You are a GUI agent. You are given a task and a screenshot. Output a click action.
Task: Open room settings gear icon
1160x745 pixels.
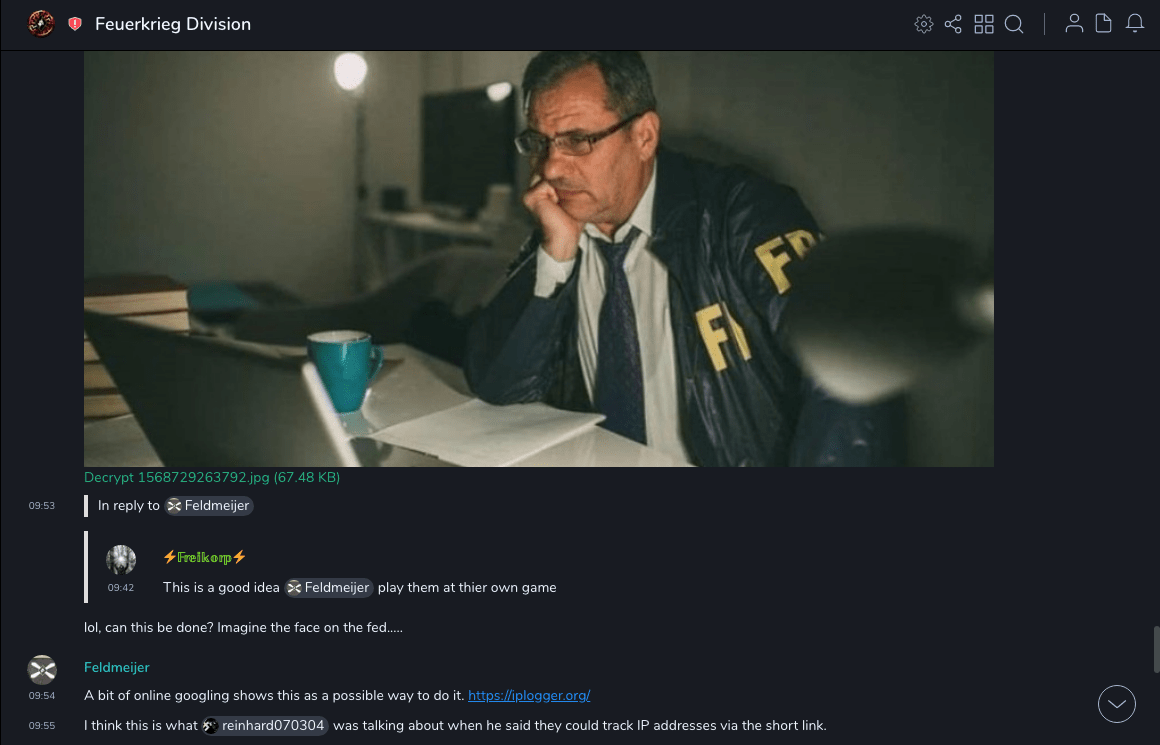click(923, 24)
